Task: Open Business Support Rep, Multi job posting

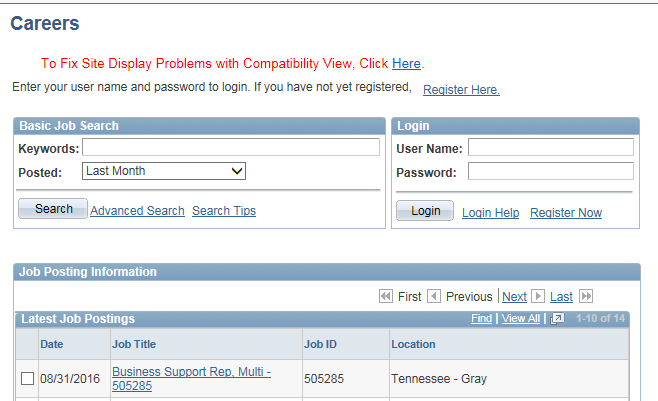Action: point(191,372)
